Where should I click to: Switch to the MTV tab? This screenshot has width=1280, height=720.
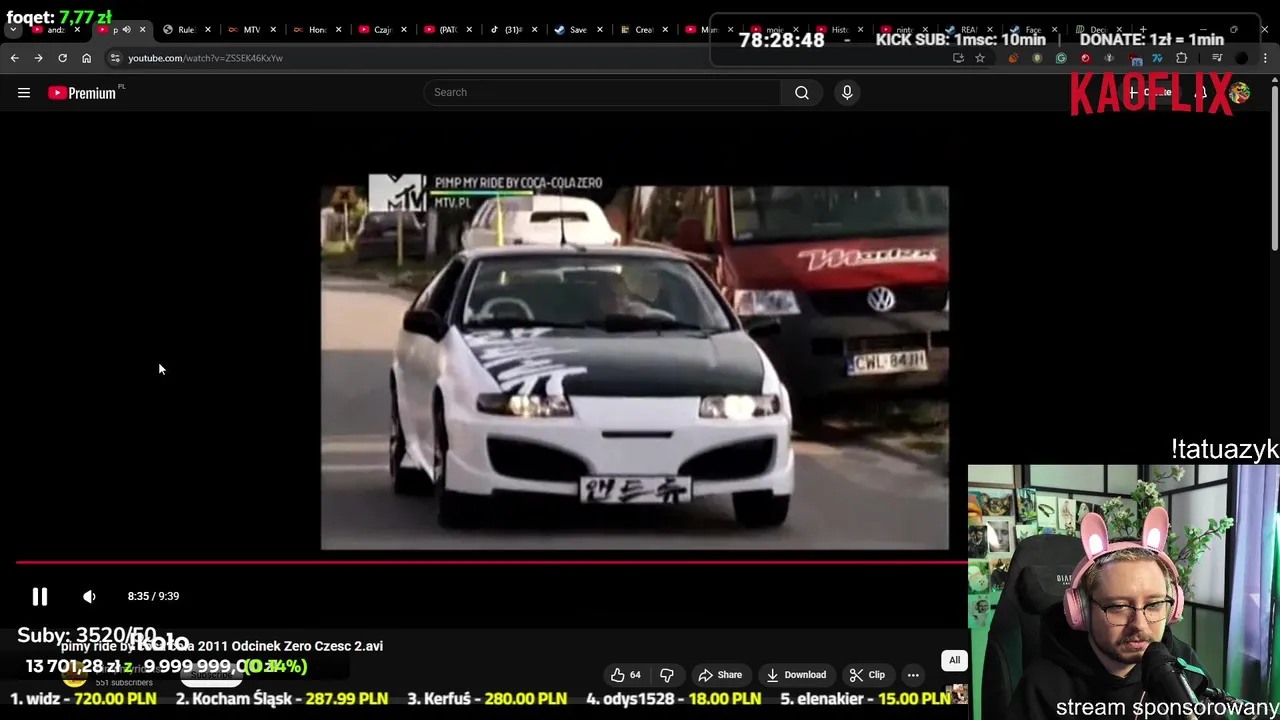pos(251,30)
